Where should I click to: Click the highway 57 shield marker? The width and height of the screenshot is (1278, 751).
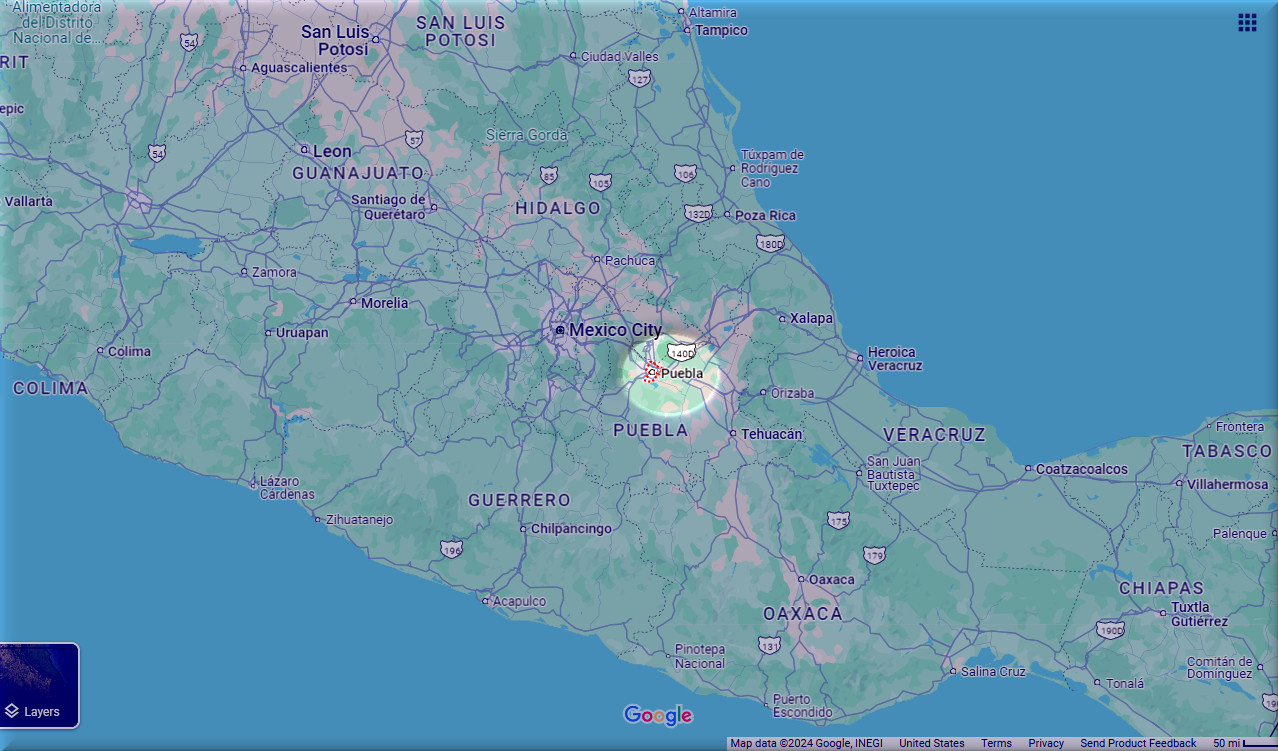coord(414,138)
